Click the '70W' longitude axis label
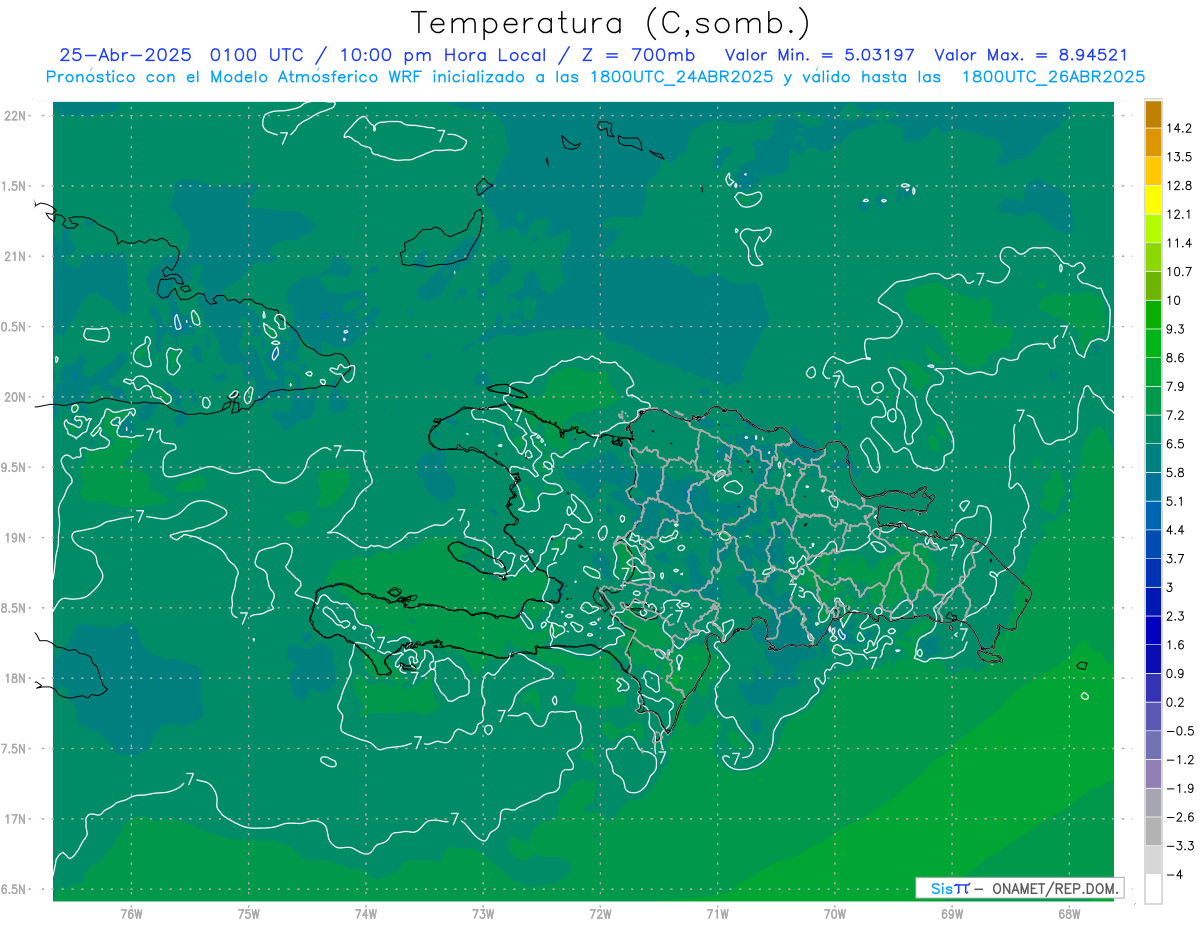 [835, 914]
